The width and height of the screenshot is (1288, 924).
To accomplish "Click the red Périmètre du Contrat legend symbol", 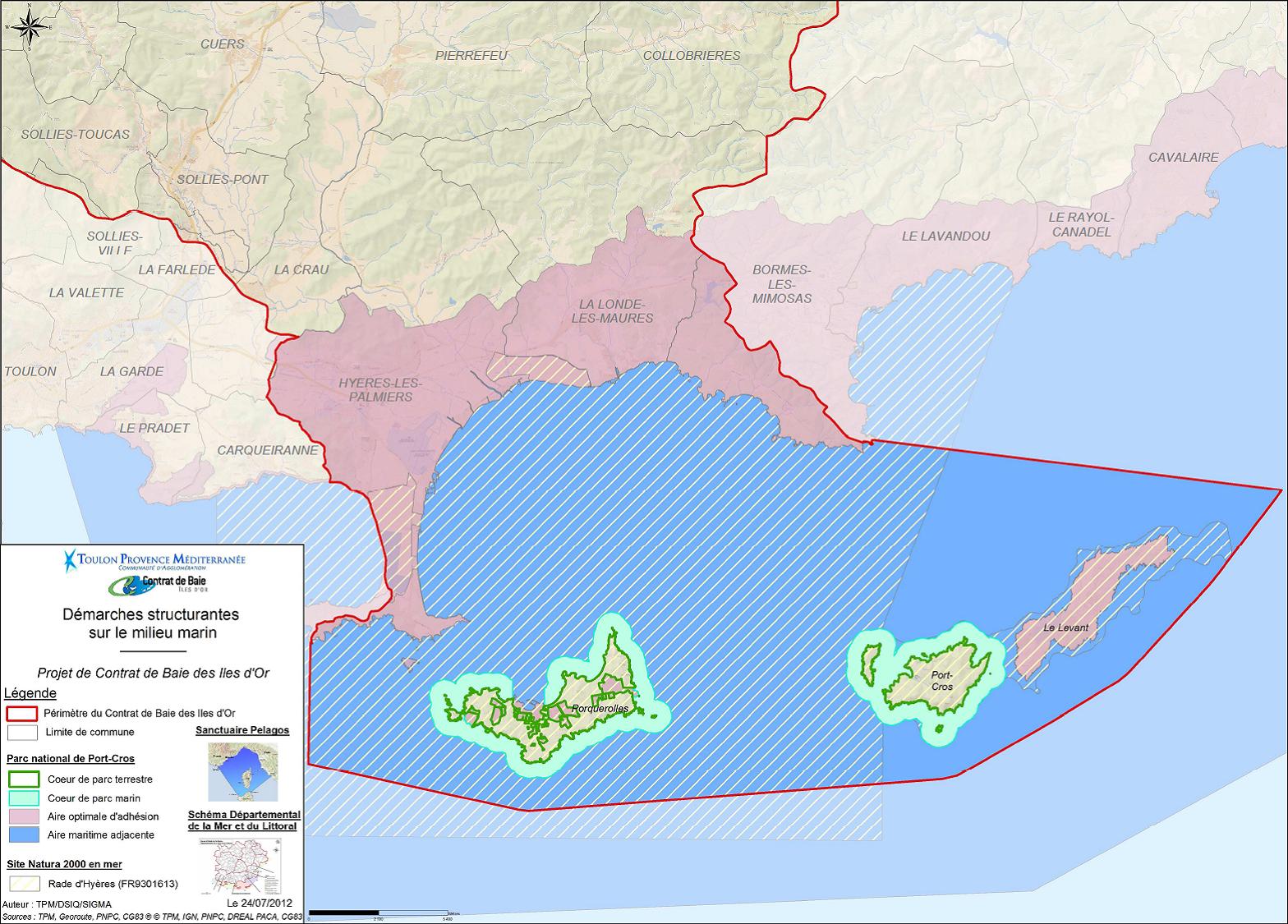I will (22, 713).
